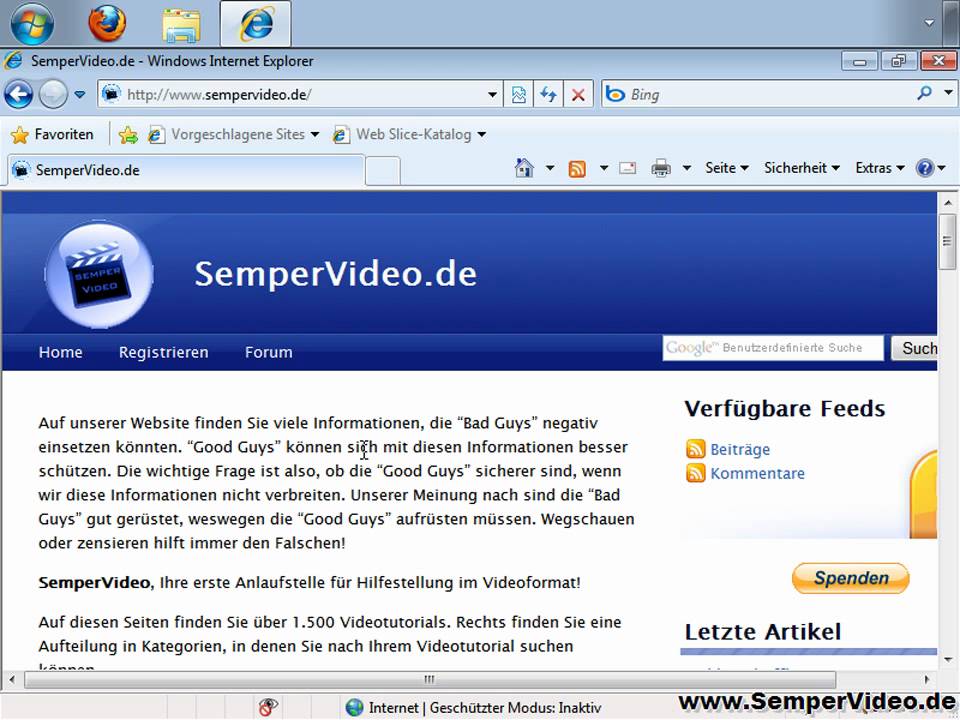Click horizontal scrollbar left arrow
960x720 pixels.
click(12, 679)
